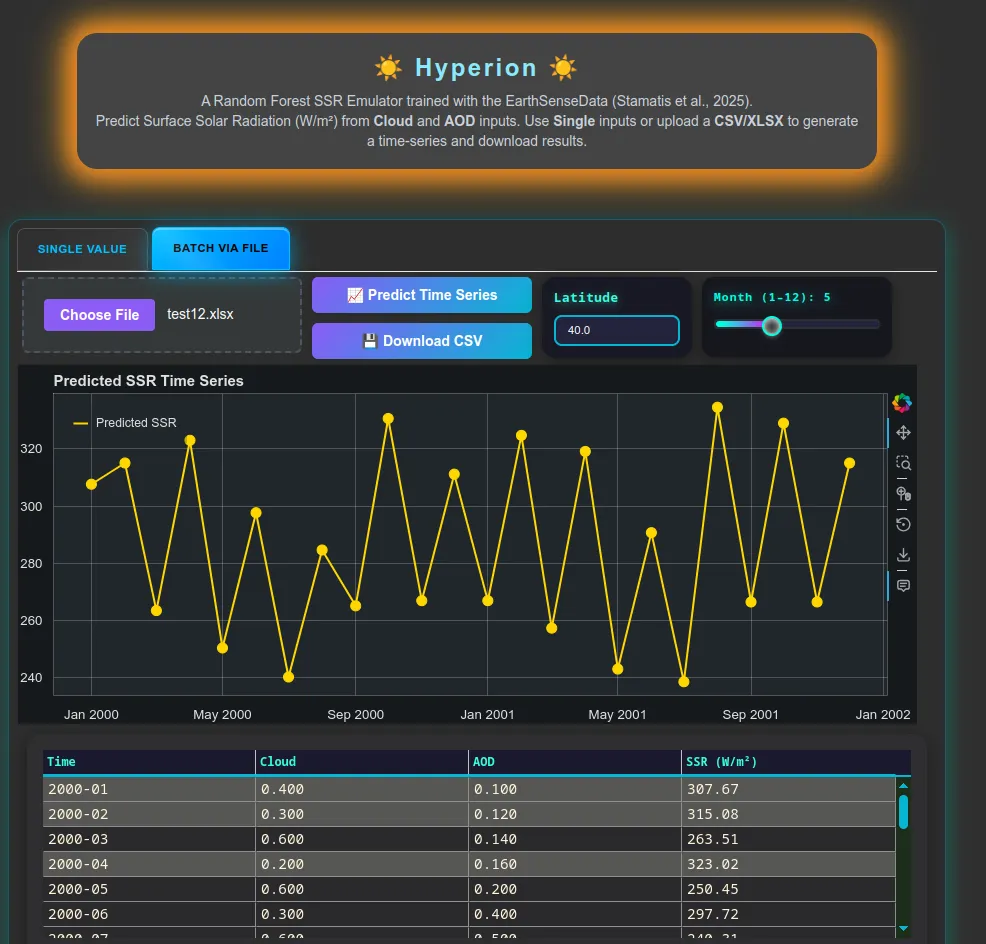
Task: Click the Bokeh logo icon
Action: click(902, 403)
